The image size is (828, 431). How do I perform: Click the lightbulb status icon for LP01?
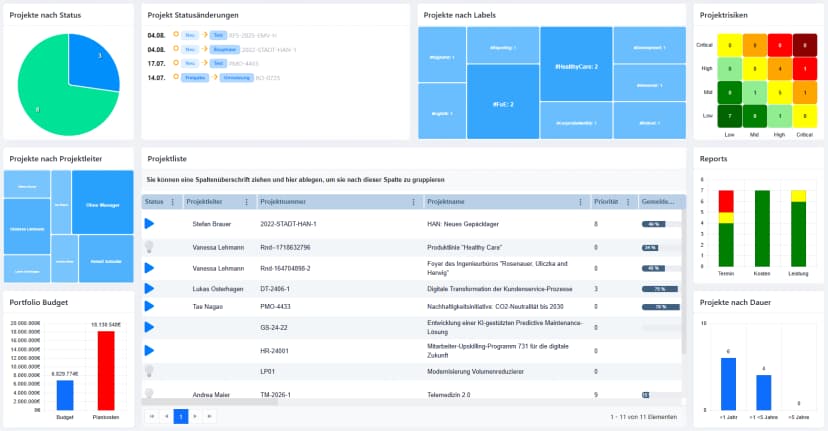pyautogui.click(x=149, y=371)
